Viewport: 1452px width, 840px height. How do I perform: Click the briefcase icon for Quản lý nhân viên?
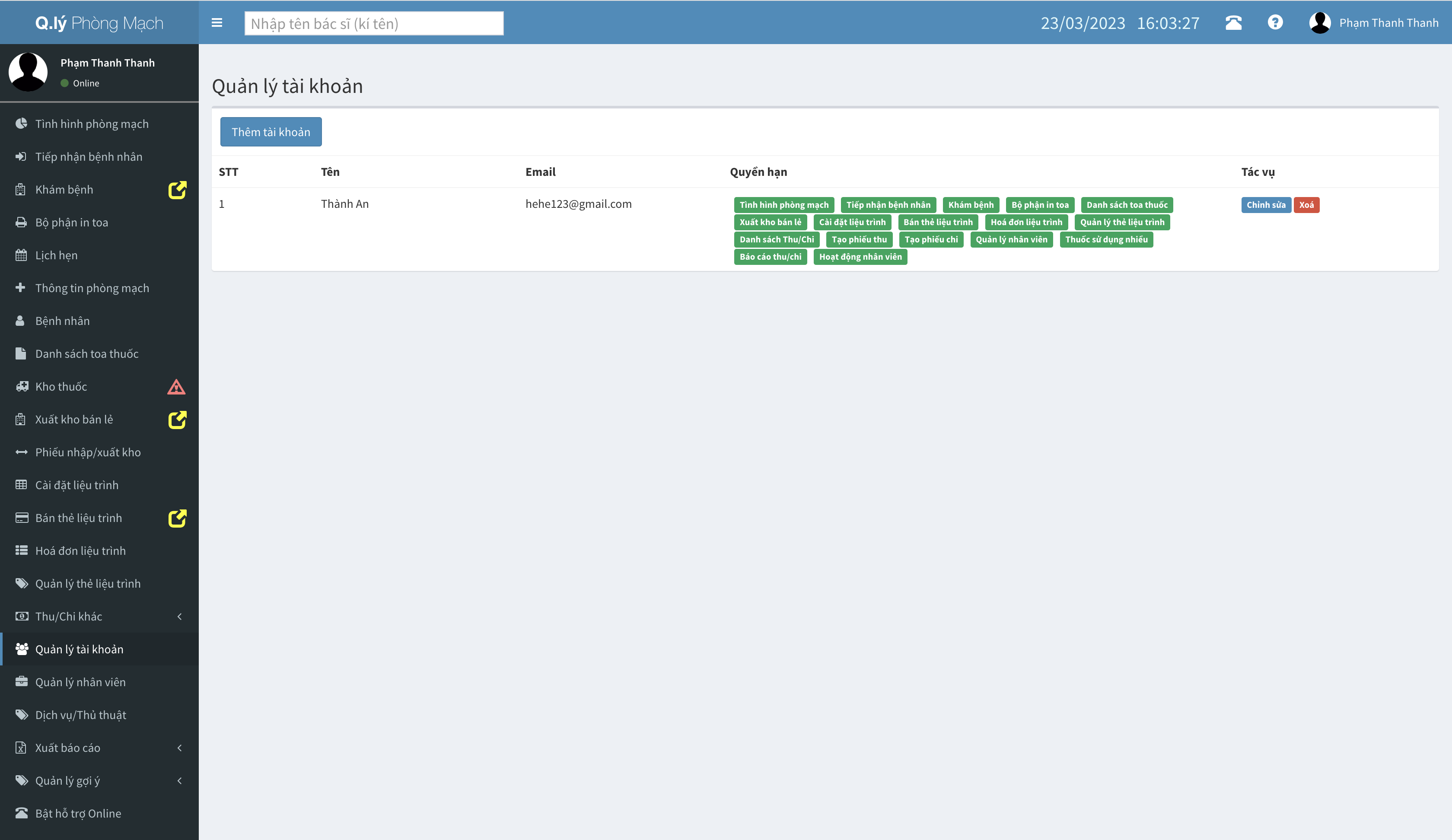[x=21, y=681]
